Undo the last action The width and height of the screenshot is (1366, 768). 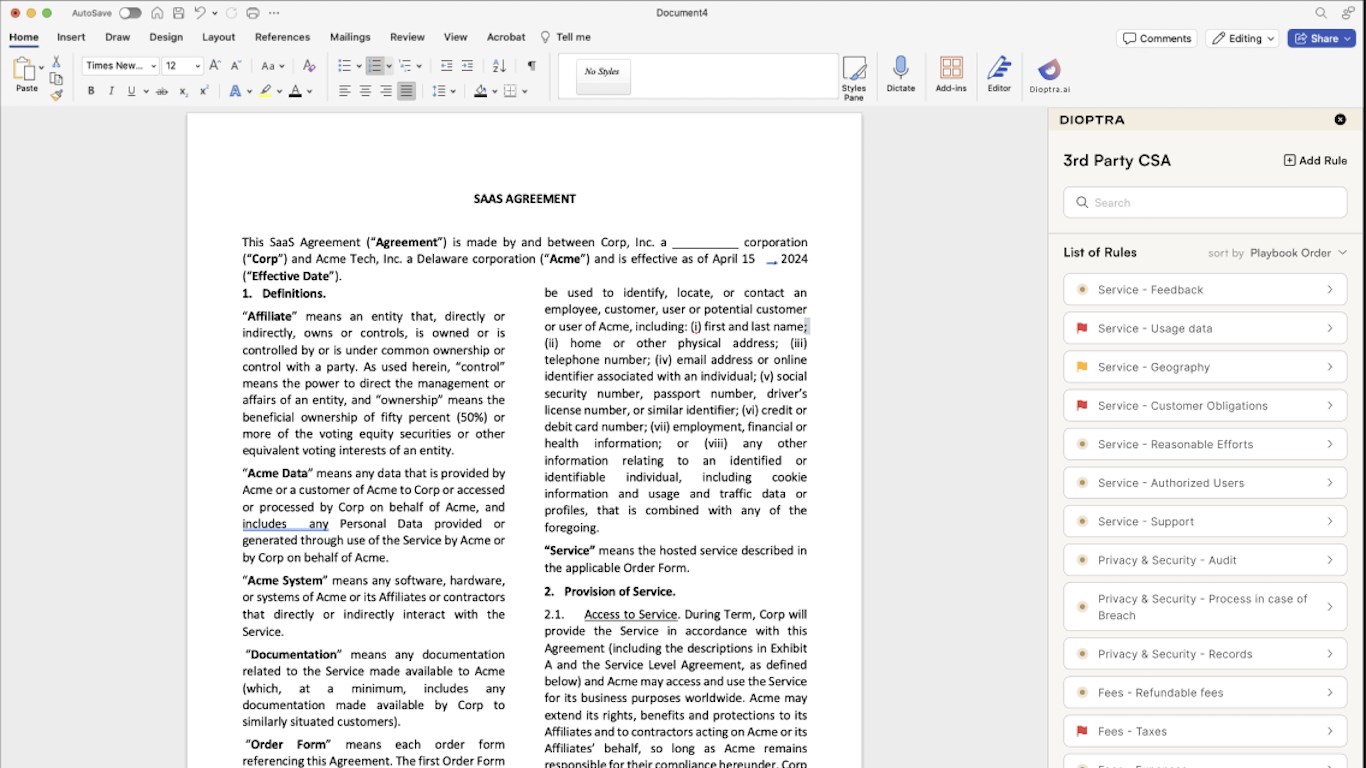(x=199, y=13)
